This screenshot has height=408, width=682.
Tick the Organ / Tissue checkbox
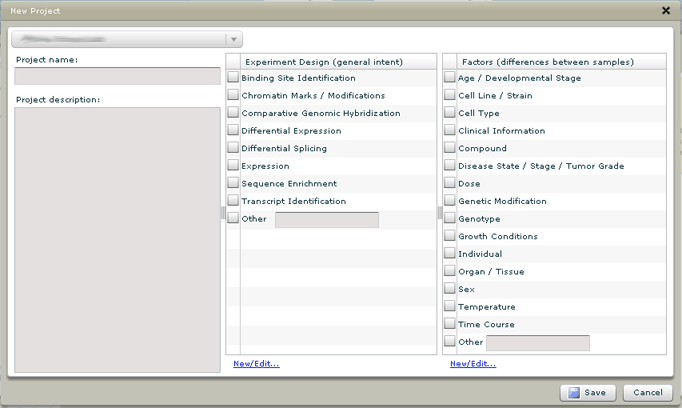coord(450,271)
